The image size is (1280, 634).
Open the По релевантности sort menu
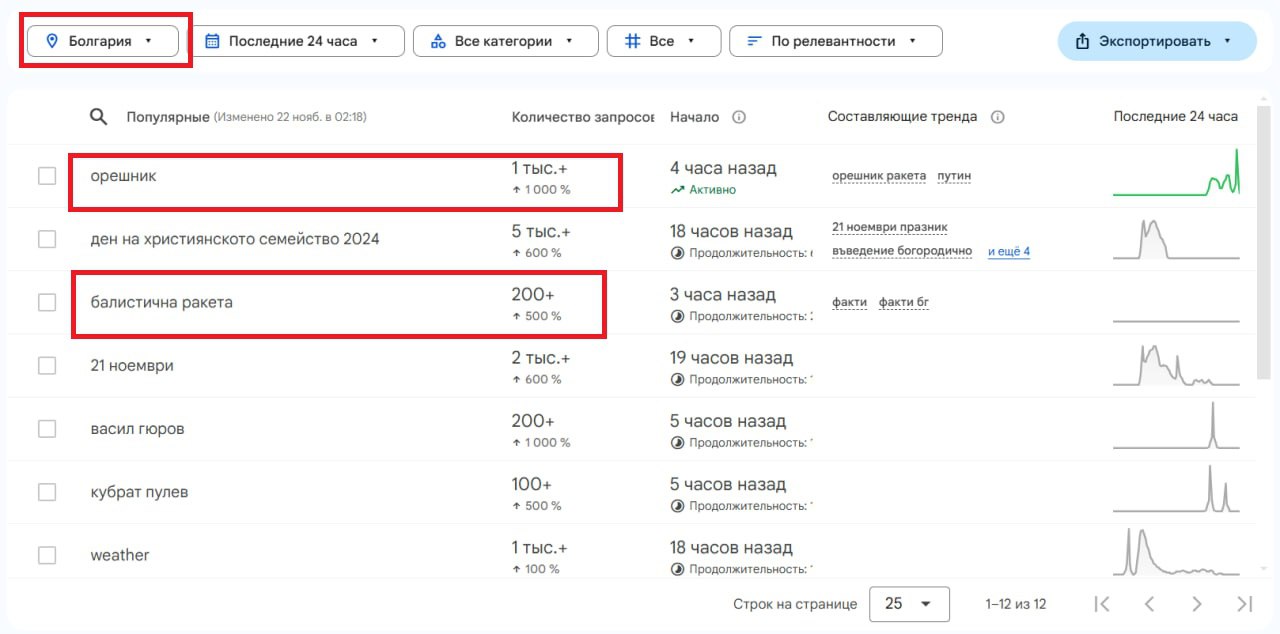point(835,41)
